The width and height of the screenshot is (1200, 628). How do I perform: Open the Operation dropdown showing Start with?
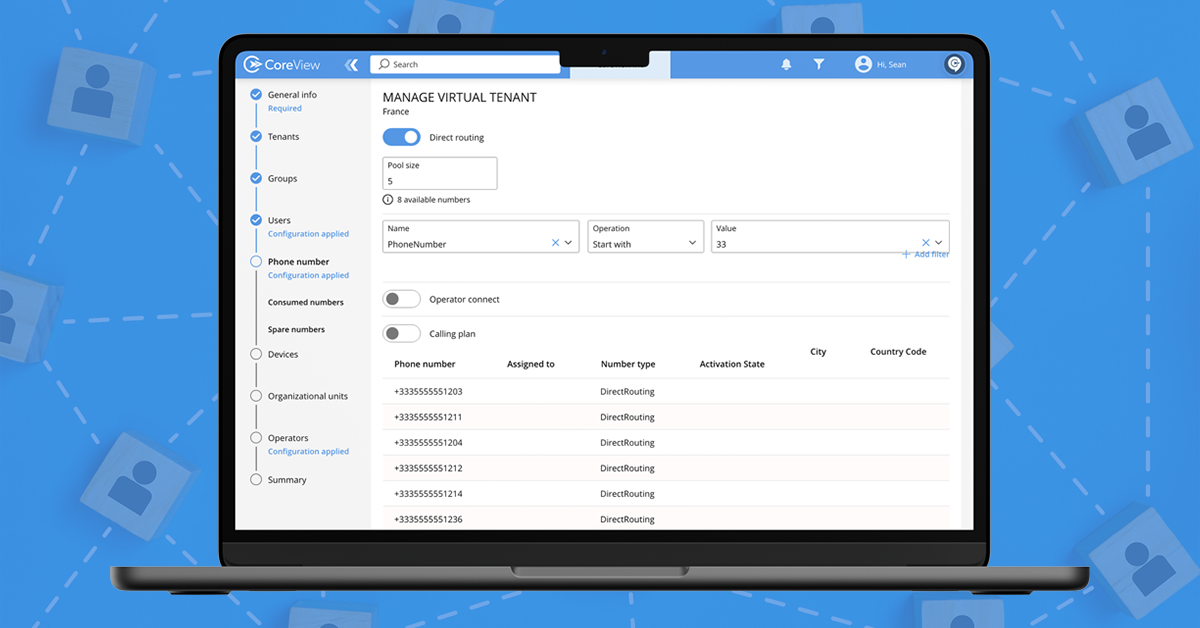tap(645, 240)
